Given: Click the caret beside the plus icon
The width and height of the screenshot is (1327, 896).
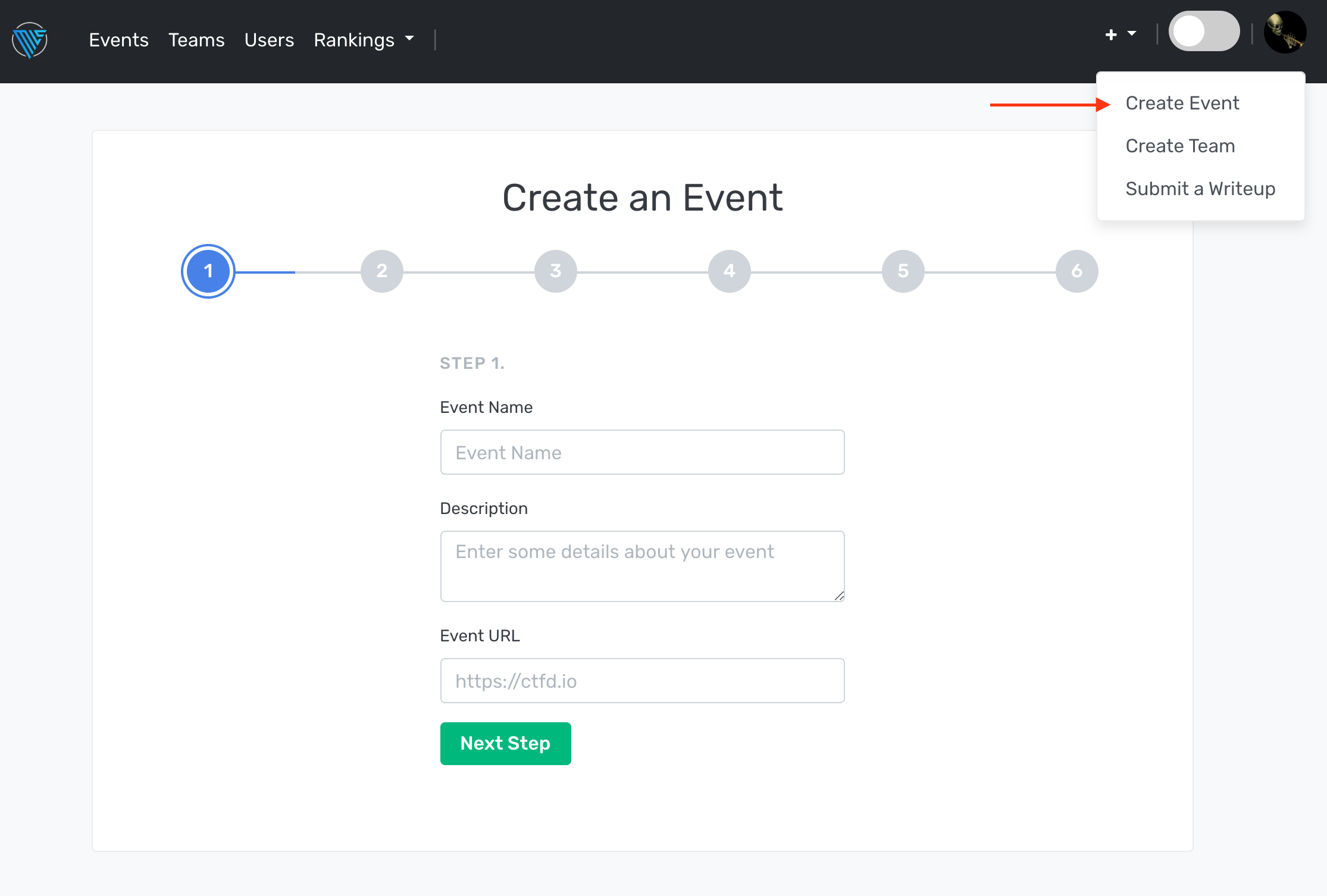Looking at the screenshot, I should click(1132, 34).
